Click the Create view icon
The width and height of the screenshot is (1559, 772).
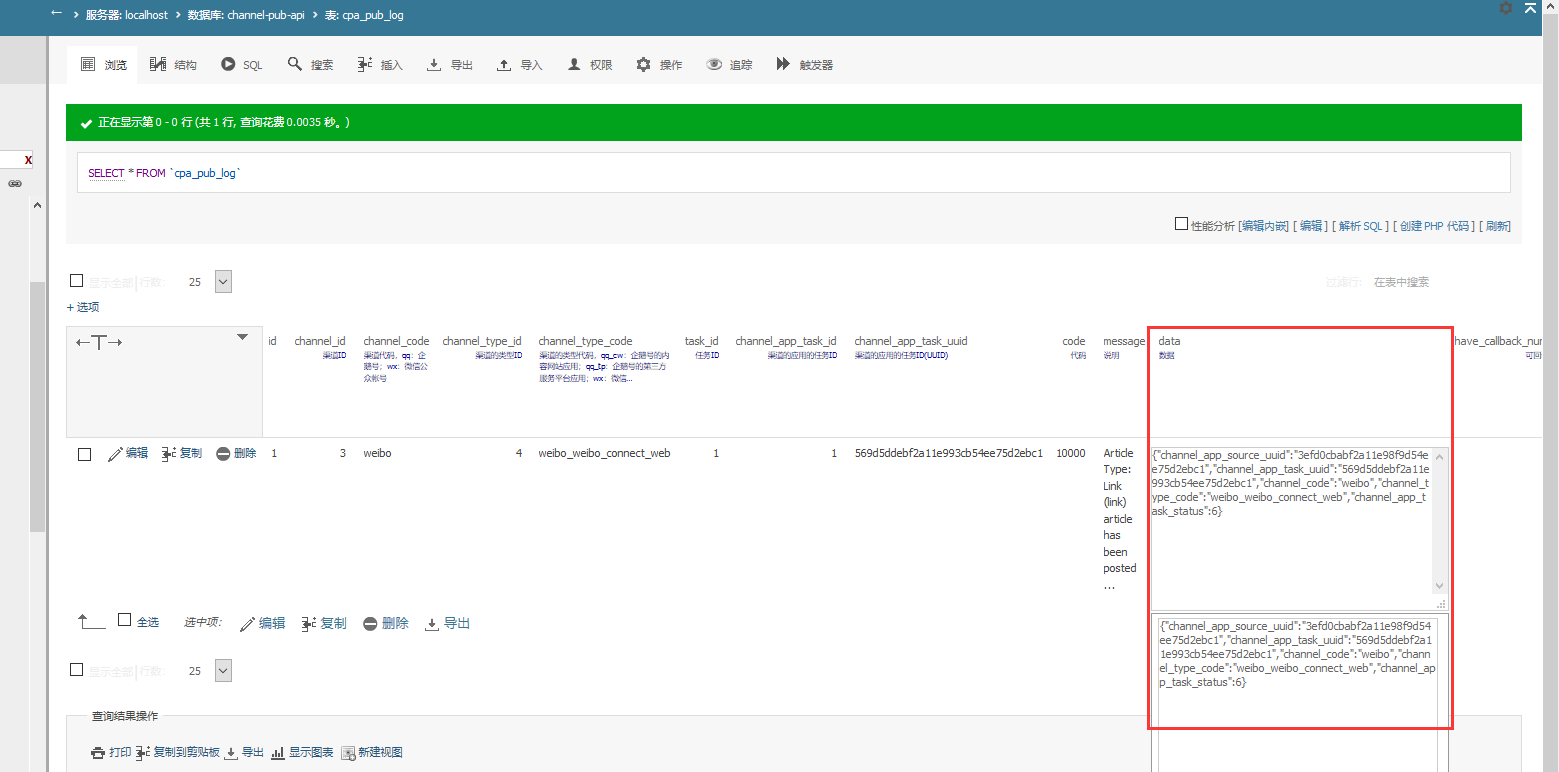[348, 753]
